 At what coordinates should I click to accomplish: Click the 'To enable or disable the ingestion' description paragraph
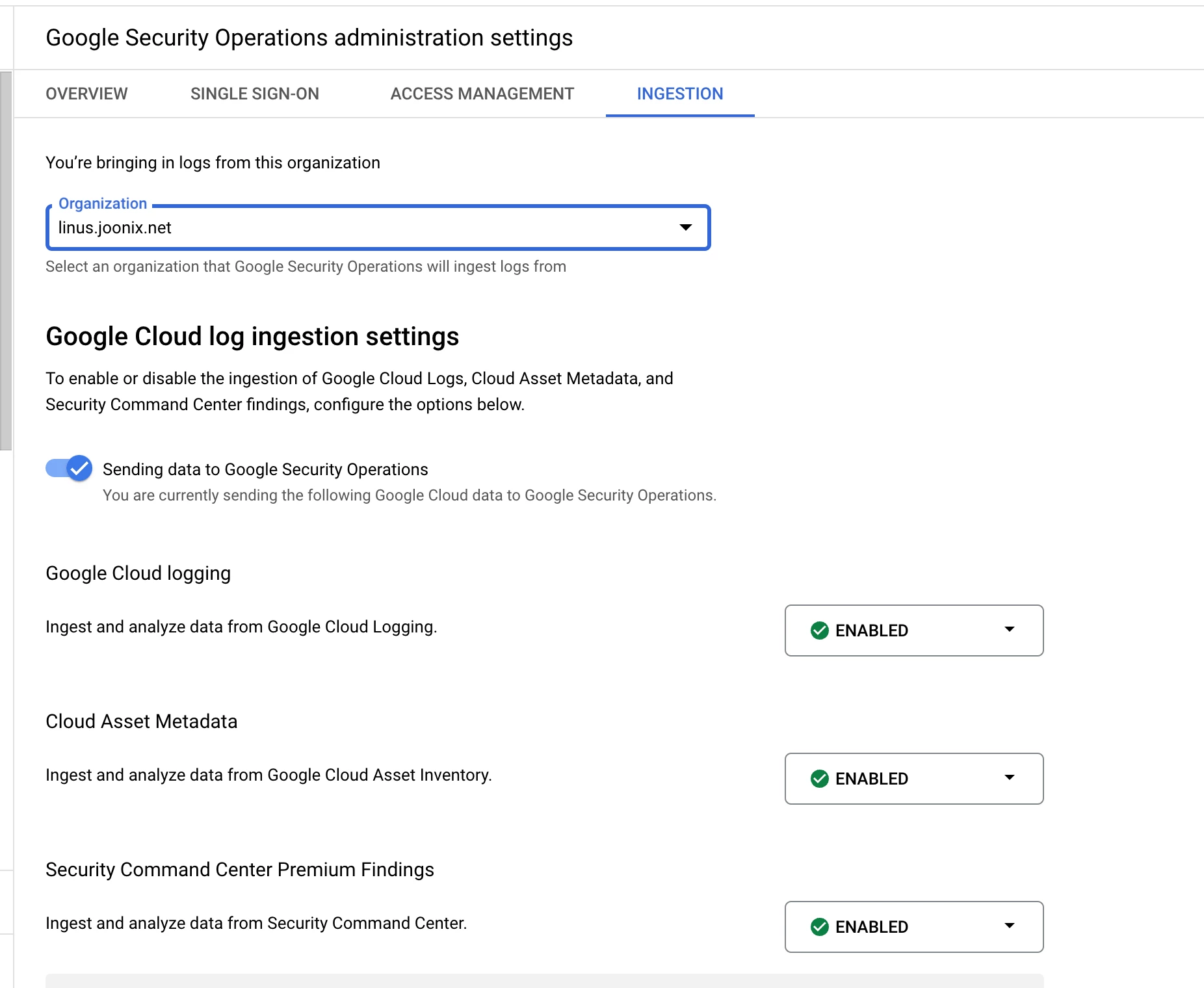click(360, 391)
